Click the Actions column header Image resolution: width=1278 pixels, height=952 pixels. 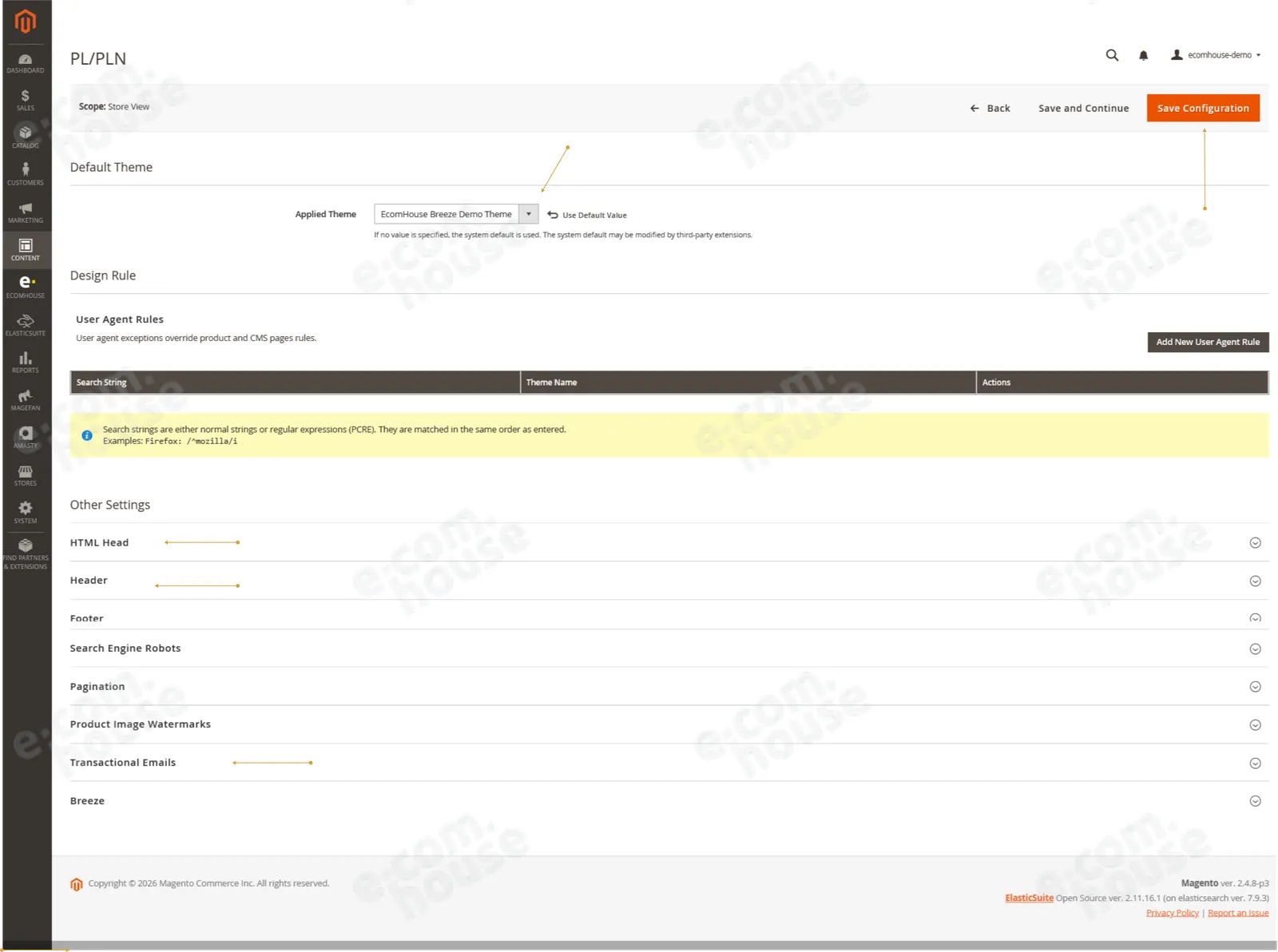pos(1122,383)
